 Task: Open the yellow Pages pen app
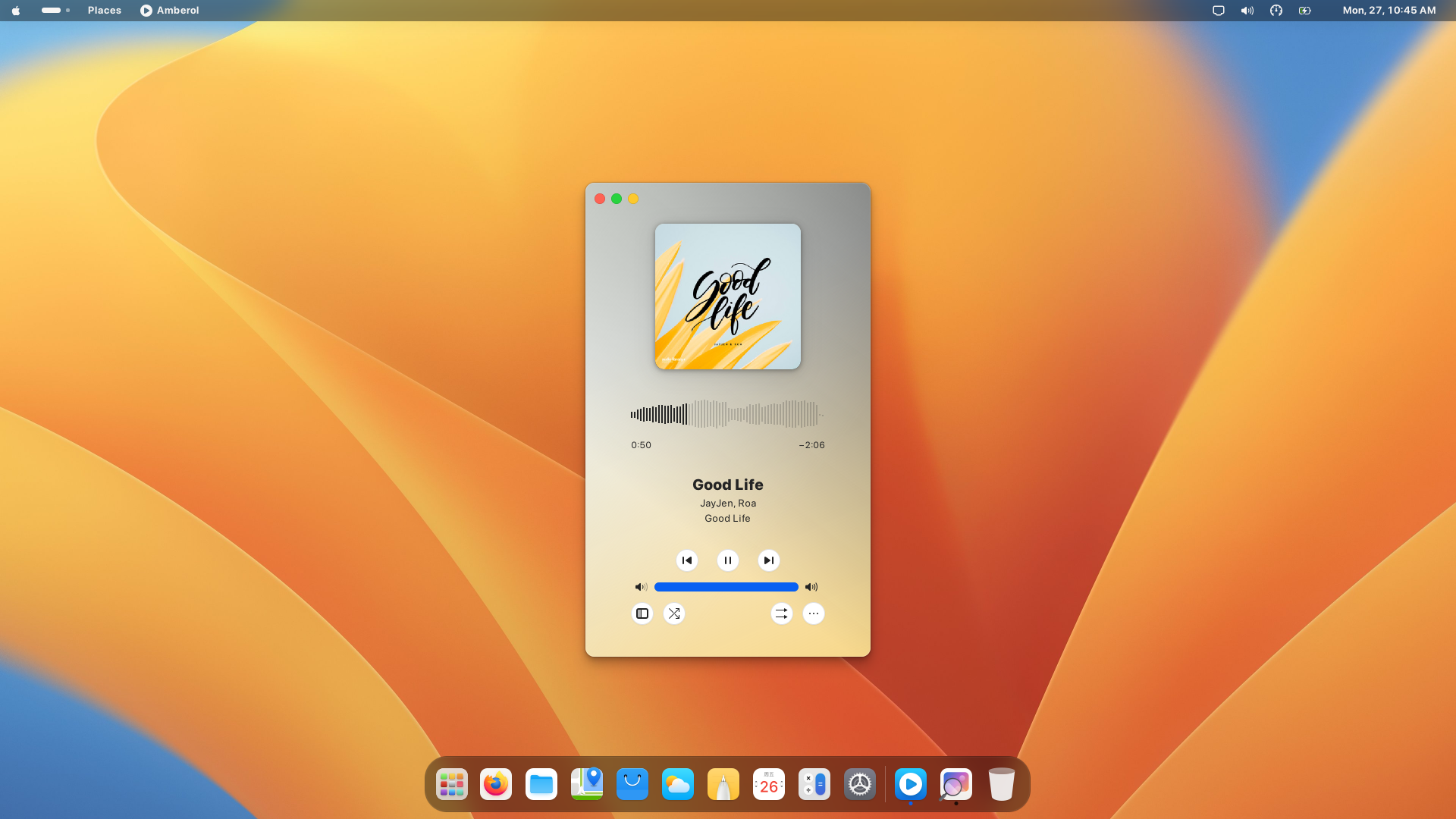[723, 785]
